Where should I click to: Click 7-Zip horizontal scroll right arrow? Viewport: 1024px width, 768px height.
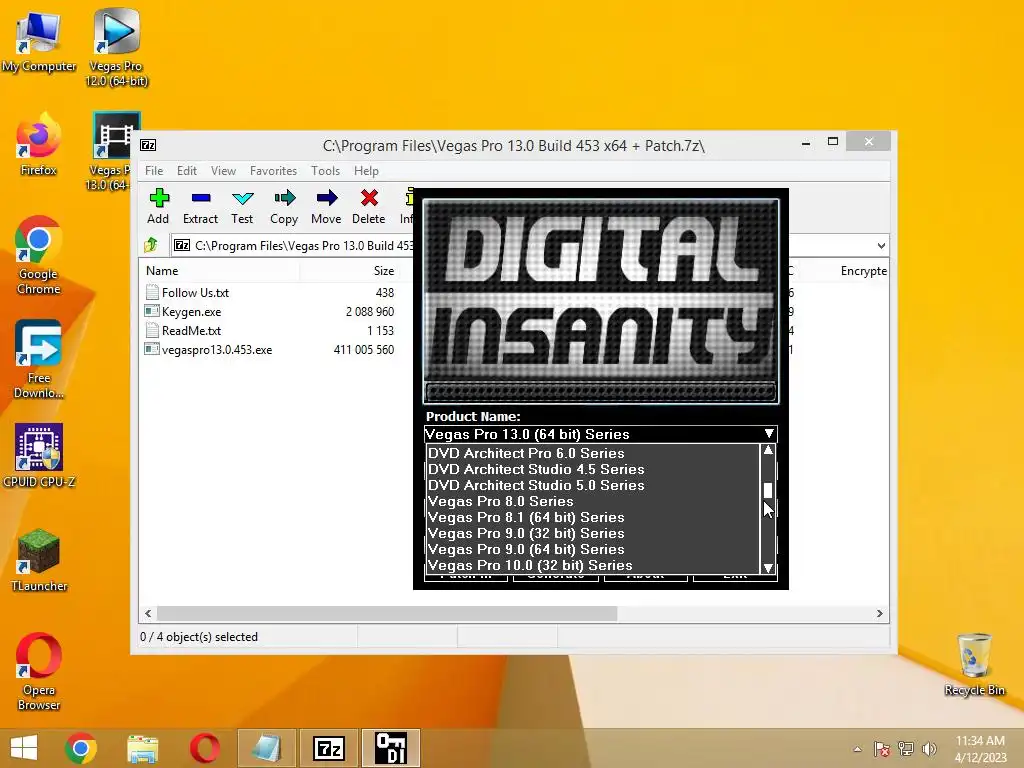click(880, 613)
